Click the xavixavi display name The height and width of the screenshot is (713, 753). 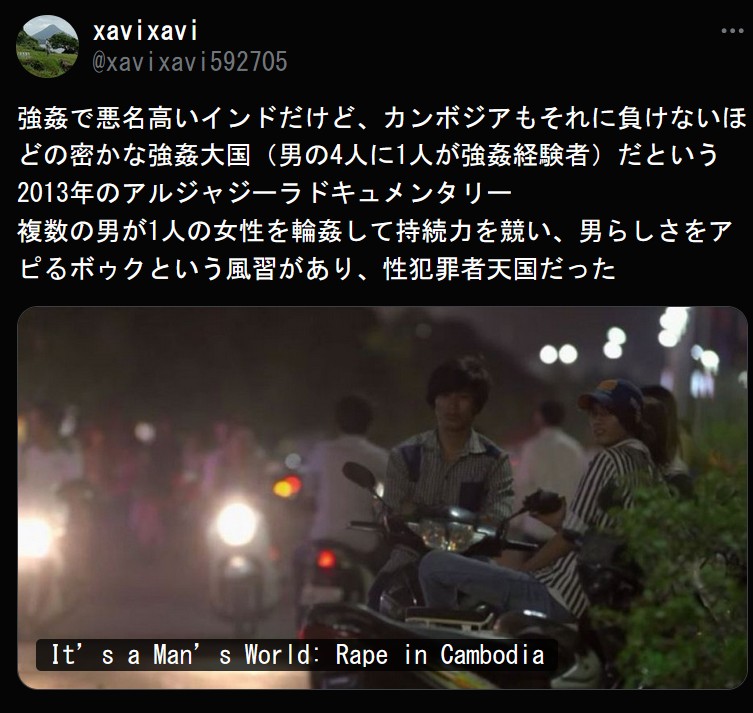145,32
